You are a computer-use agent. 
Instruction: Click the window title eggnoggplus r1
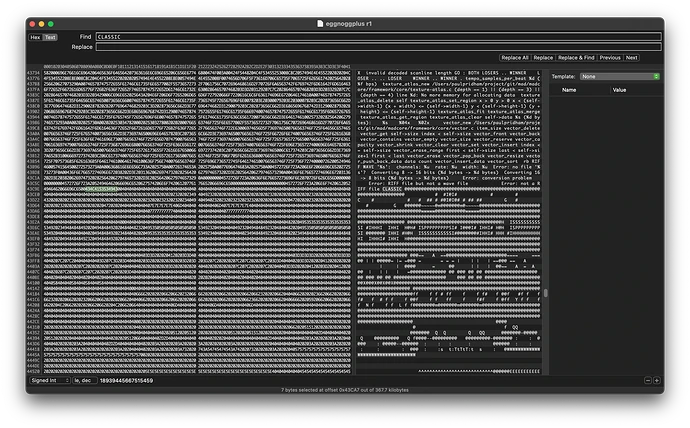tap(349, 24)
